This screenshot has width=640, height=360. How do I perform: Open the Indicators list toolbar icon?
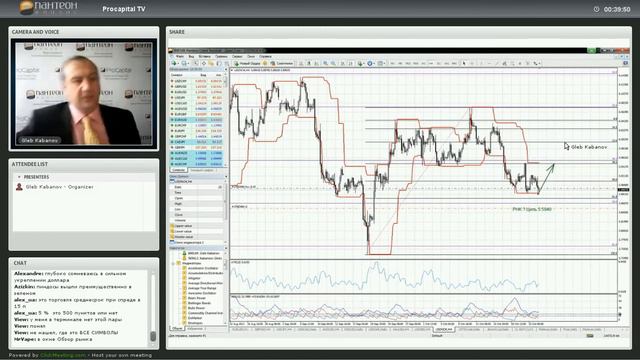[x=360, y=63]
